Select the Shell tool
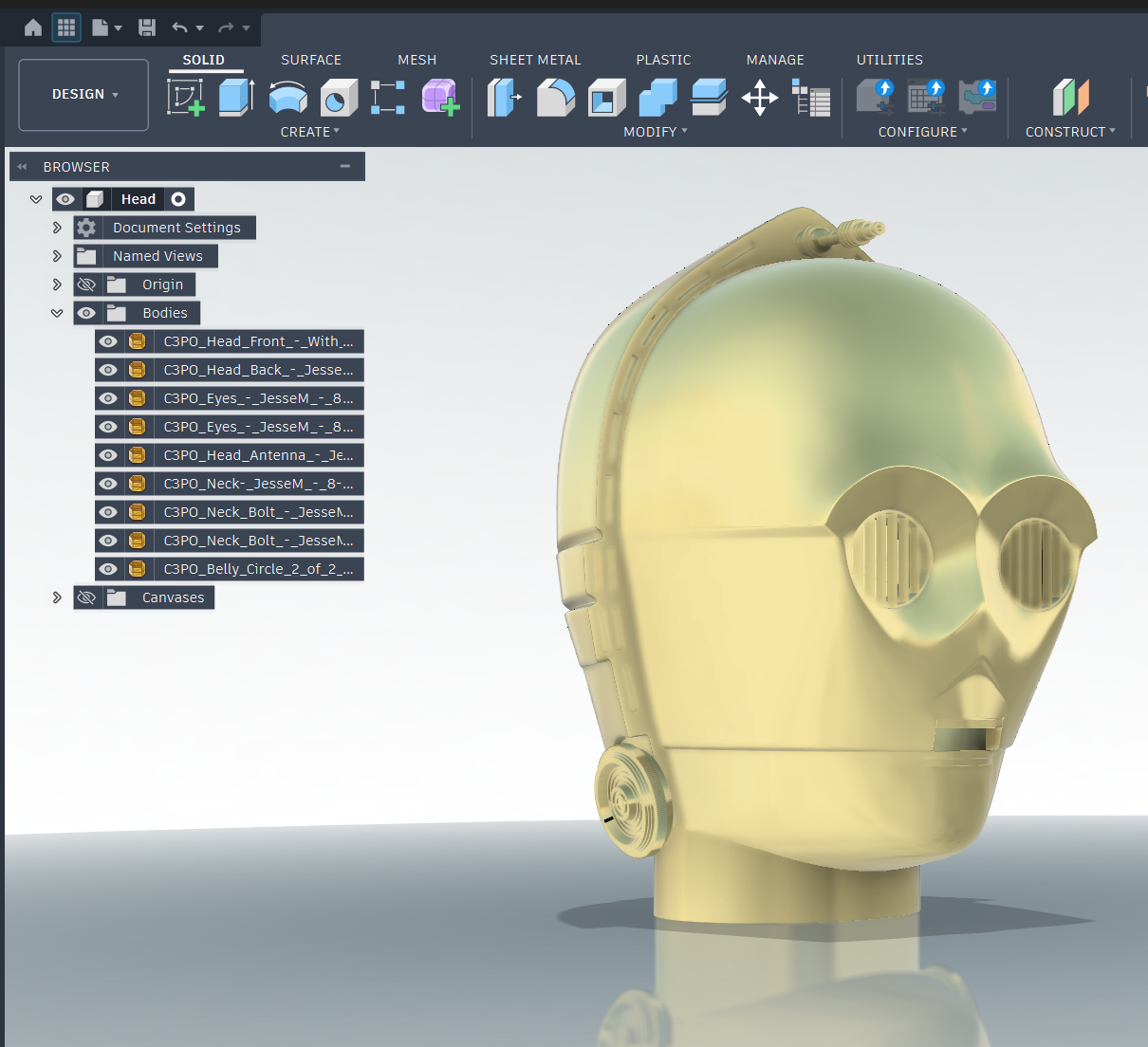This screenshot has height=1047, width=1148. (x=606, y=97)
